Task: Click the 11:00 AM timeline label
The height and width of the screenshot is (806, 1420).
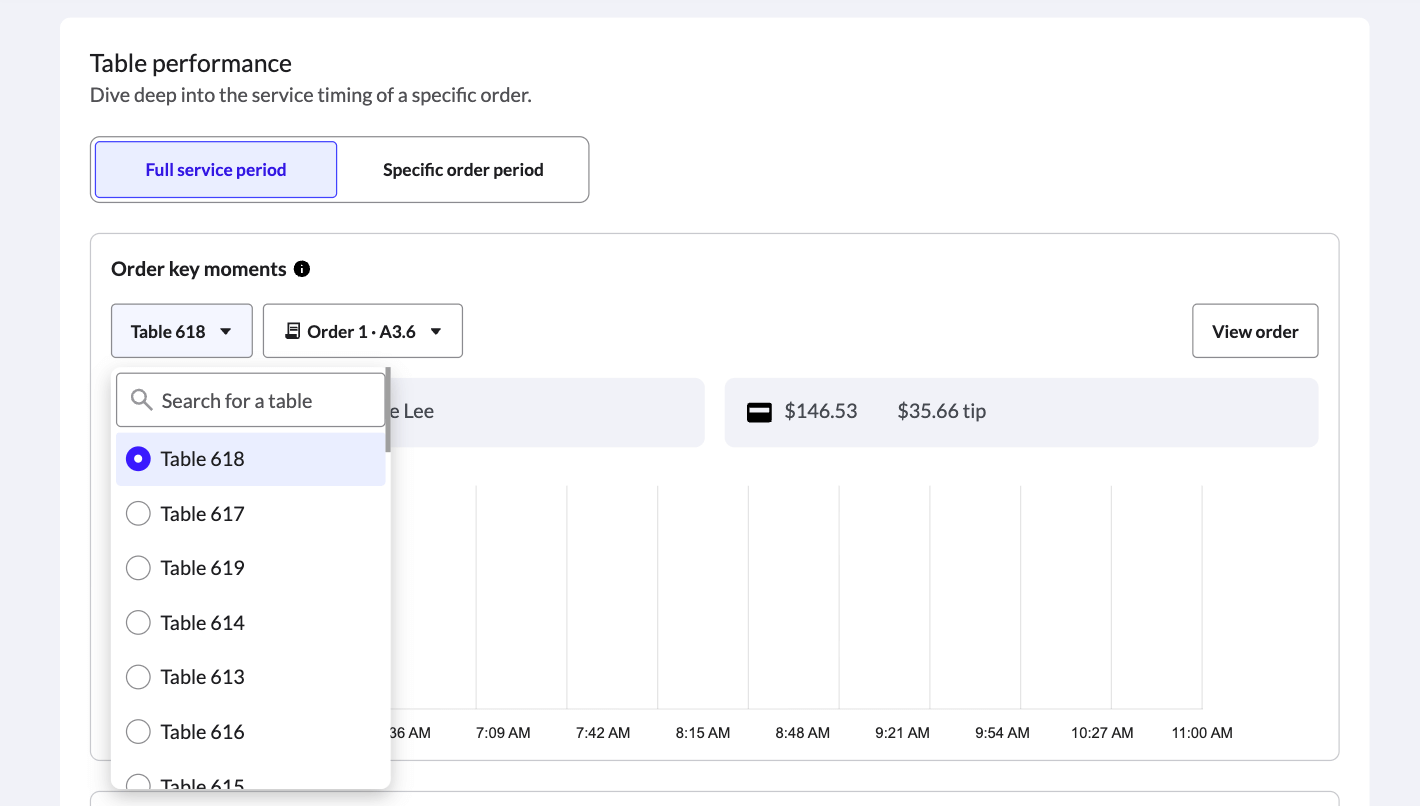Action: [1202, 733]
